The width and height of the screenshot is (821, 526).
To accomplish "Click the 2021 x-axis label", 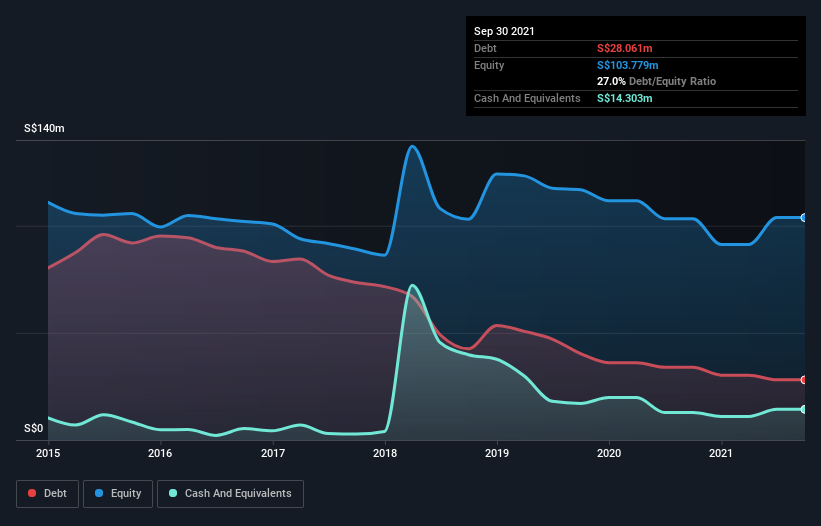I will 721,453.
